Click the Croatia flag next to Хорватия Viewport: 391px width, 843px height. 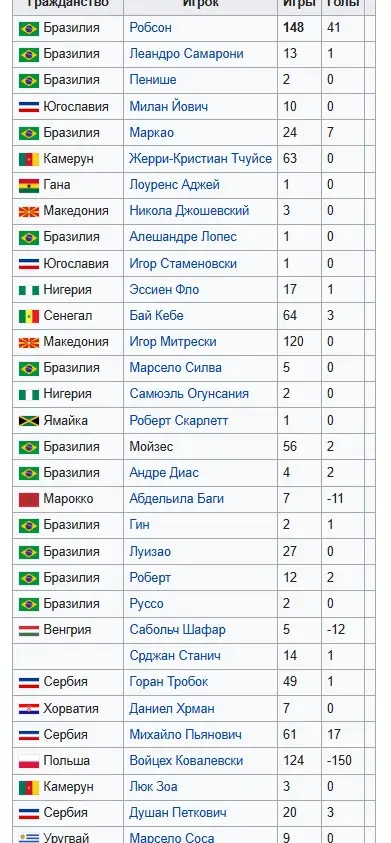[x=29, y=709]
